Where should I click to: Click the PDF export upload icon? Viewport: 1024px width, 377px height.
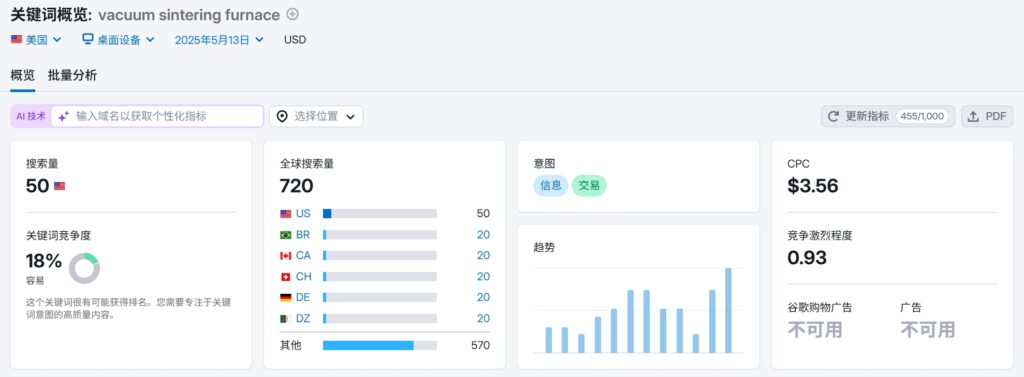pyautogui.click(x=973, y=116)
